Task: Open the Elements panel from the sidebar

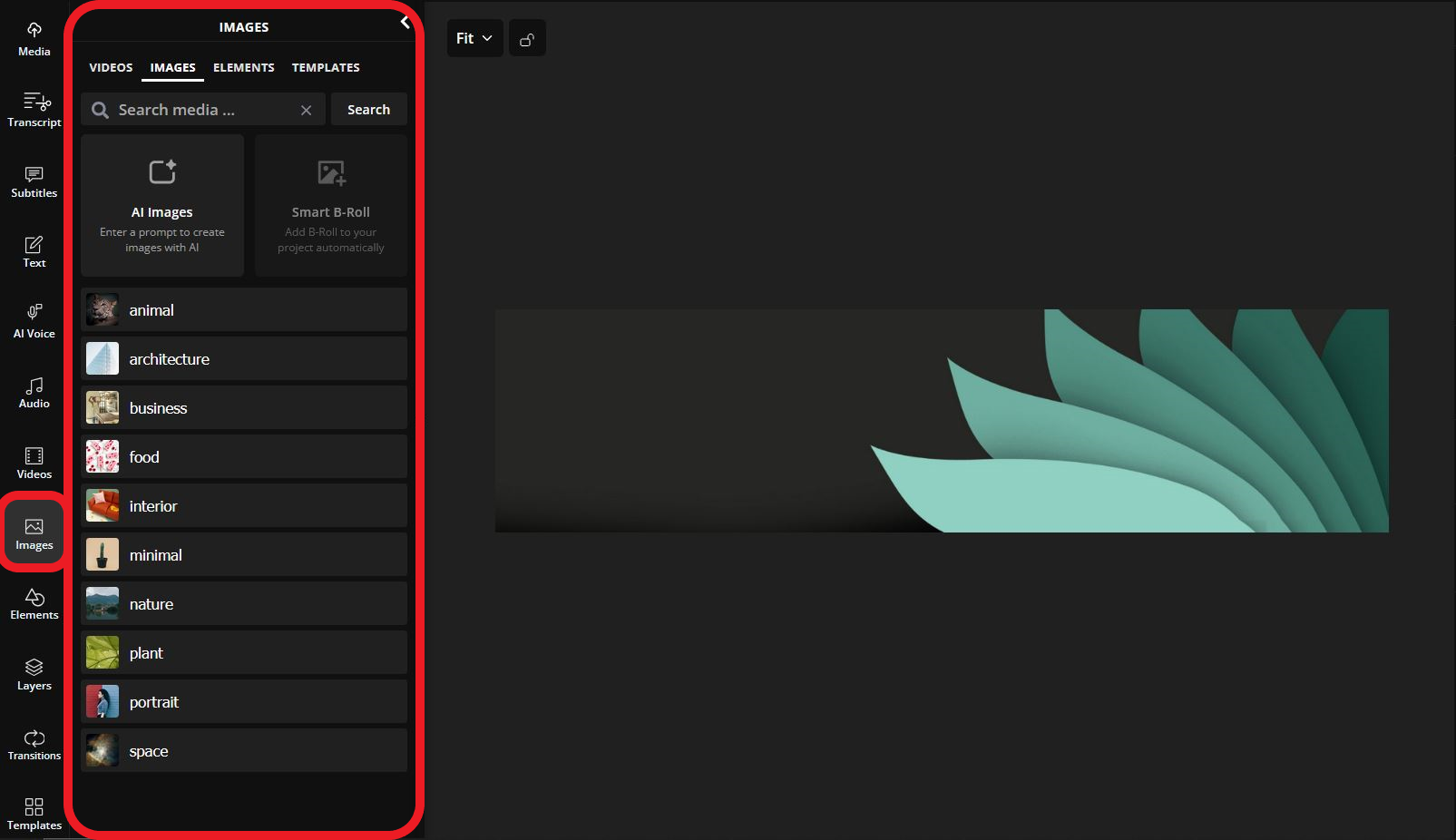Action: [x=34, y=603]
